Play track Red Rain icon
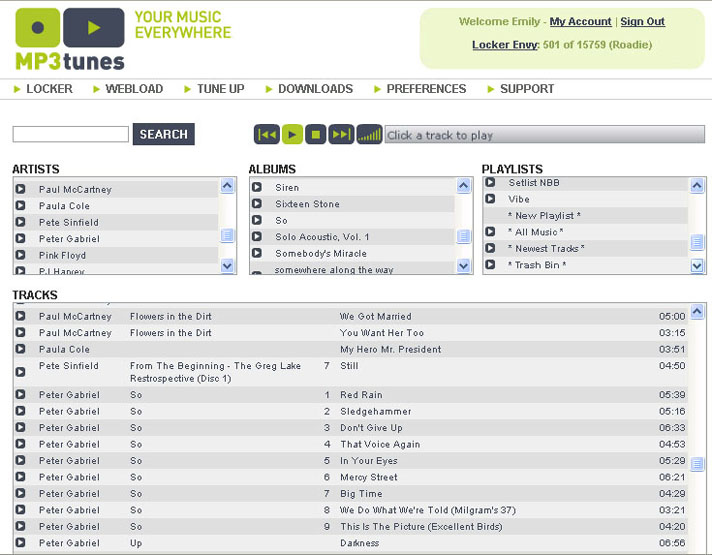Viewport: 712px width, 555px height. pyautogui.click(x=20, y=394)
